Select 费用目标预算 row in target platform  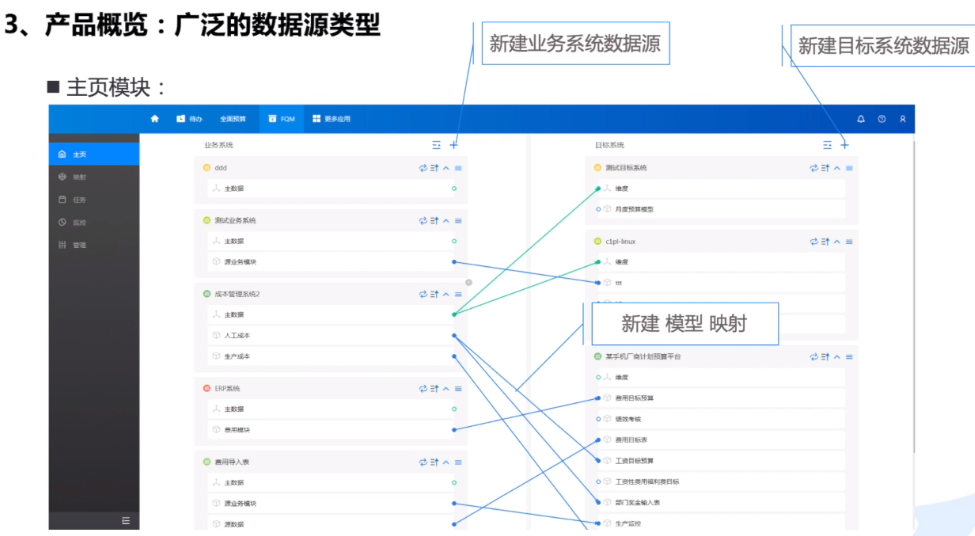click(721, 398)
